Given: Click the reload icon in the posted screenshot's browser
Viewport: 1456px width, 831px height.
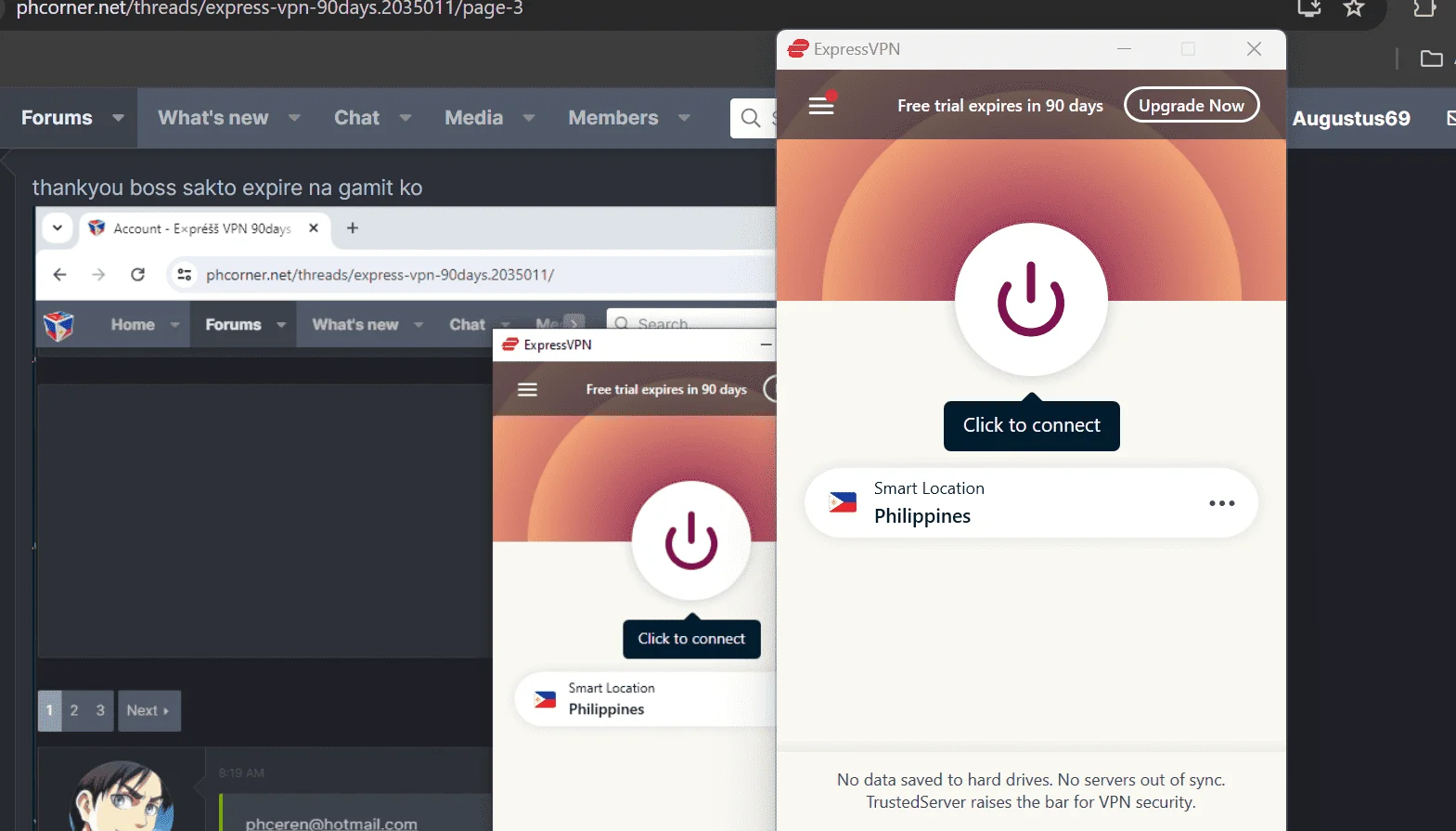Looking at the screenshot, I should pyautogui.click(x=137, y=275).
